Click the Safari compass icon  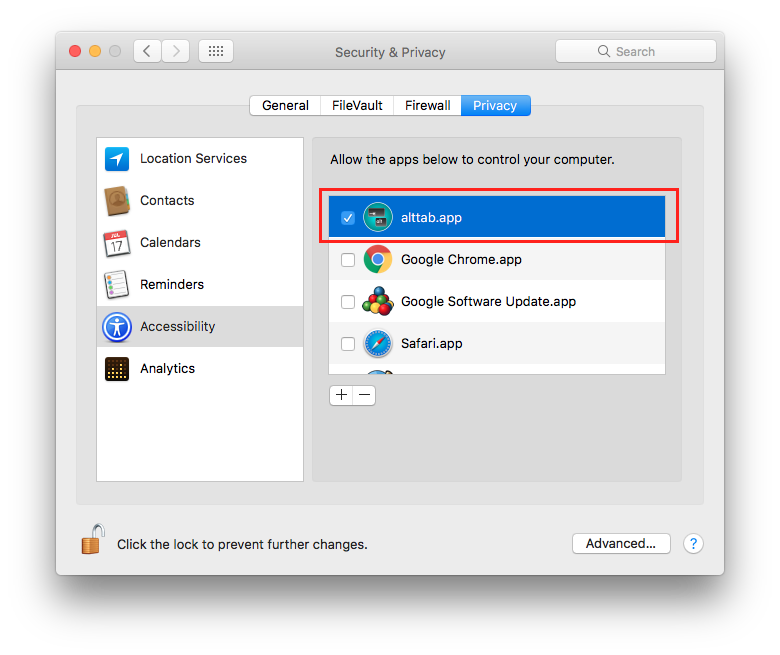(x=377, y=344)
